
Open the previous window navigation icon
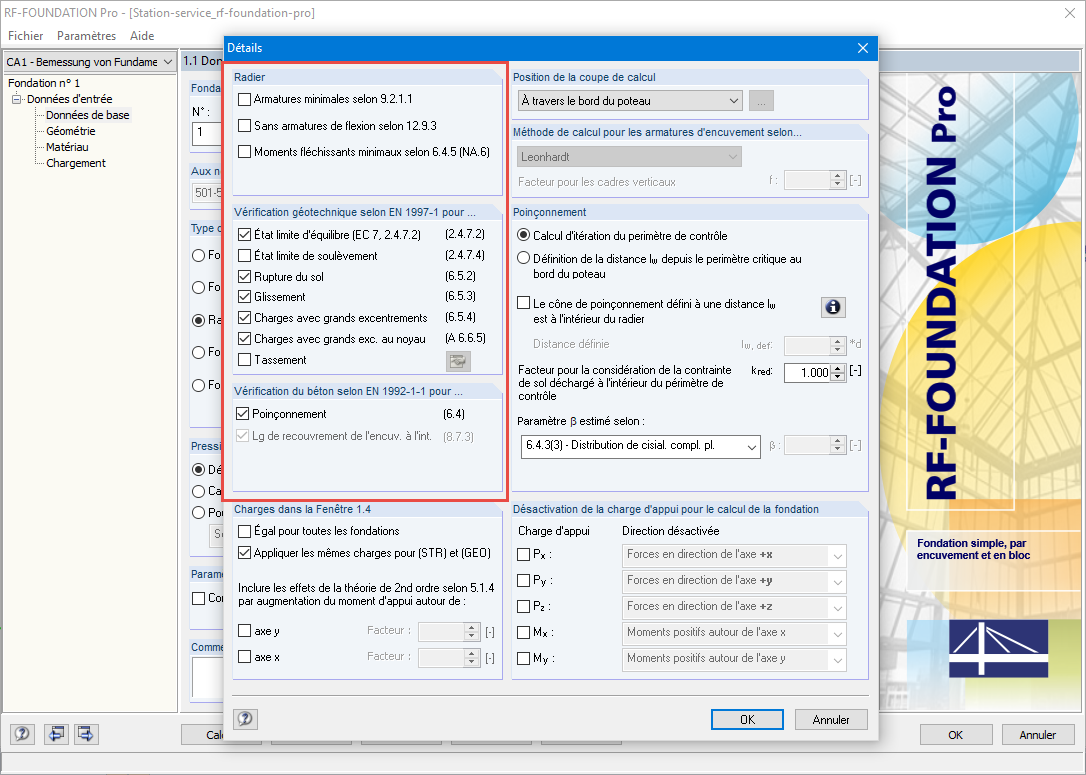click(56, 734)
